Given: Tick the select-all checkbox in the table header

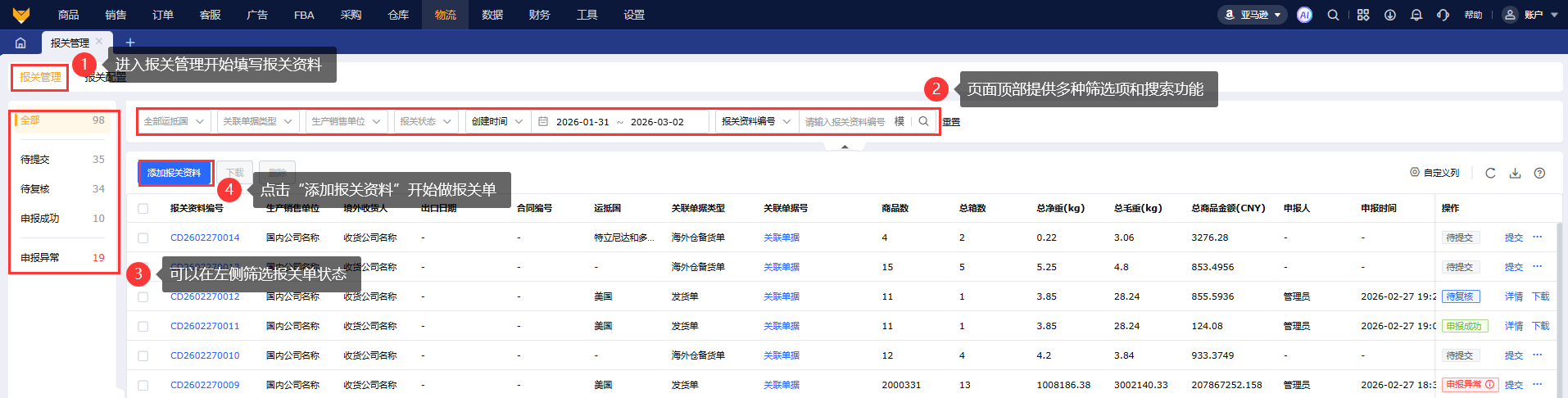Looking at the screenshot, I should [143, 208].
